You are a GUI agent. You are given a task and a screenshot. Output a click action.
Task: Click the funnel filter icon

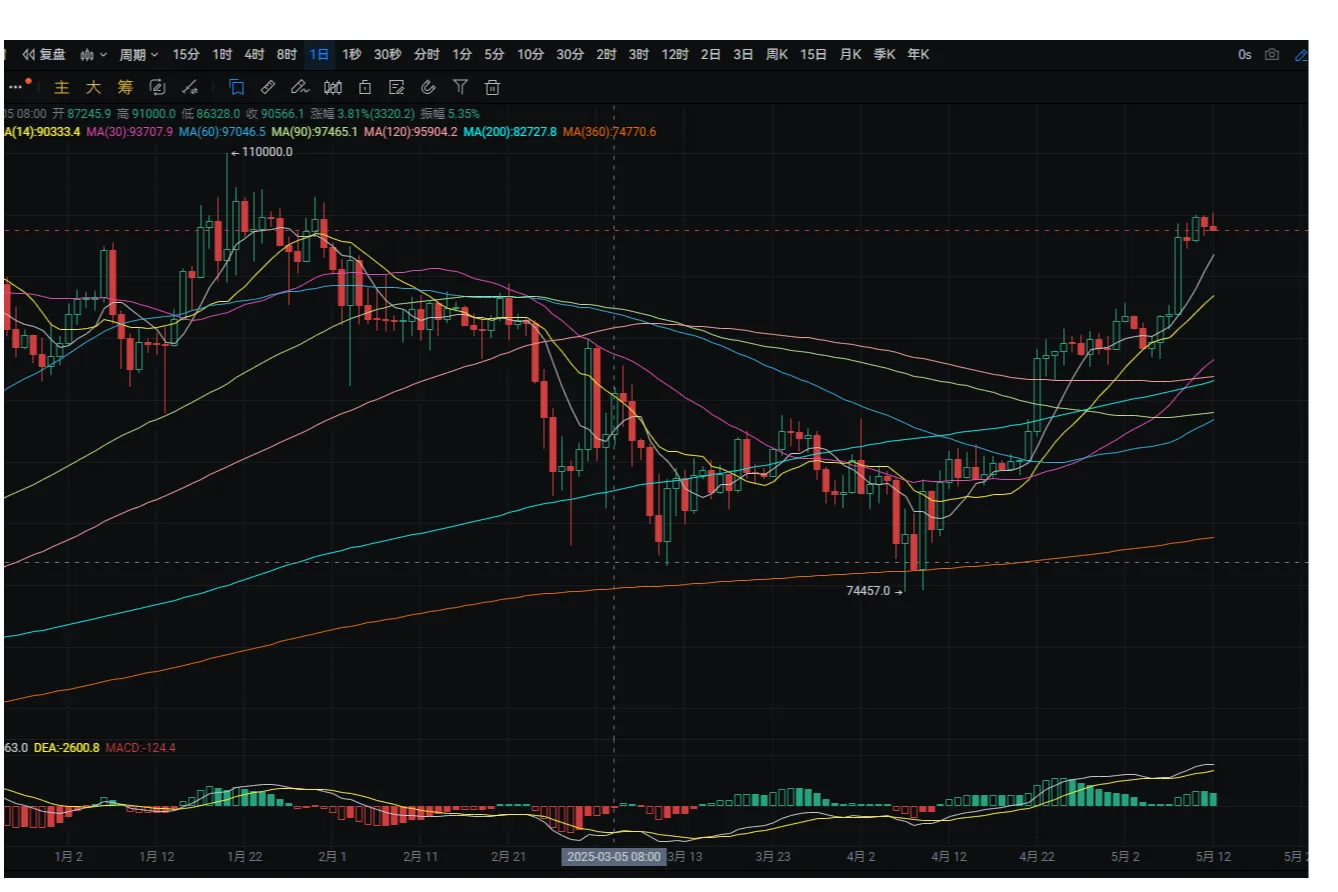coord(460,87)
